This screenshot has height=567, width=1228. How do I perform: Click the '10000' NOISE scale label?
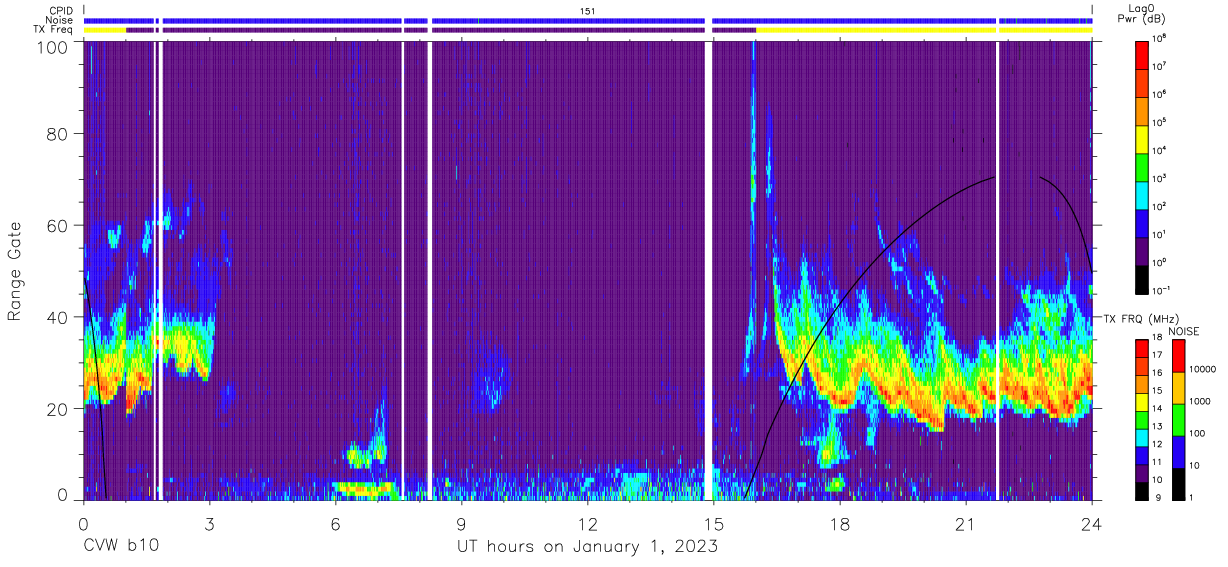coord(1202,369)
